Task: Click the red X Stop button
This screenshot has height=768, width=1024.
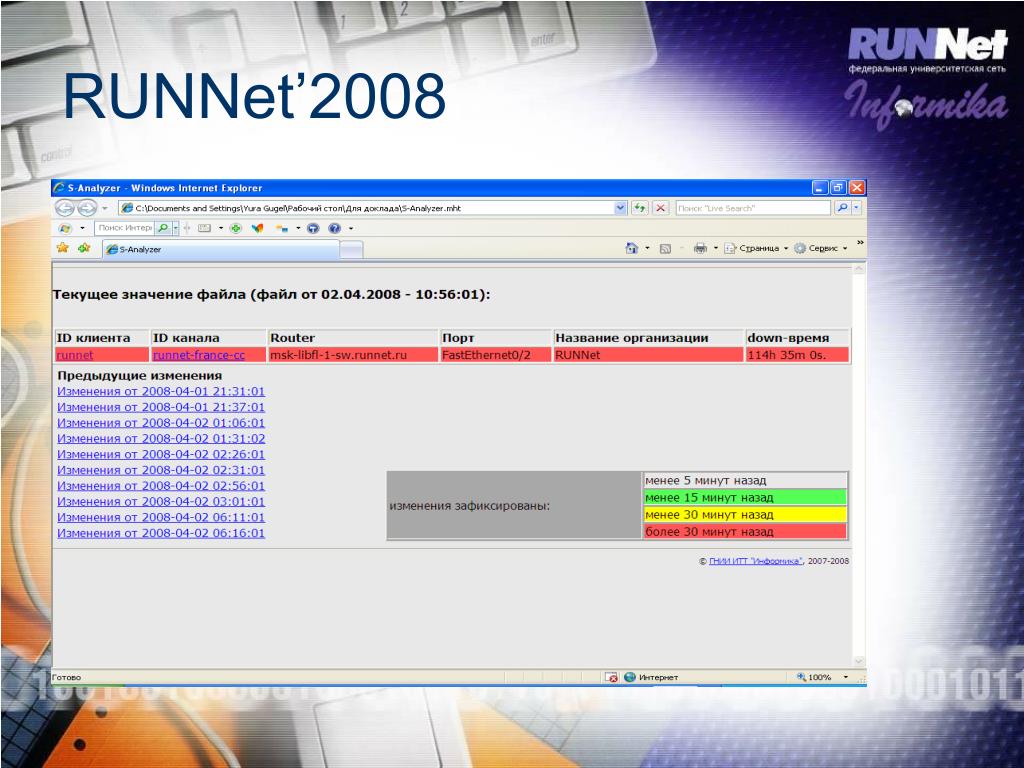Action: coord(661,208)
